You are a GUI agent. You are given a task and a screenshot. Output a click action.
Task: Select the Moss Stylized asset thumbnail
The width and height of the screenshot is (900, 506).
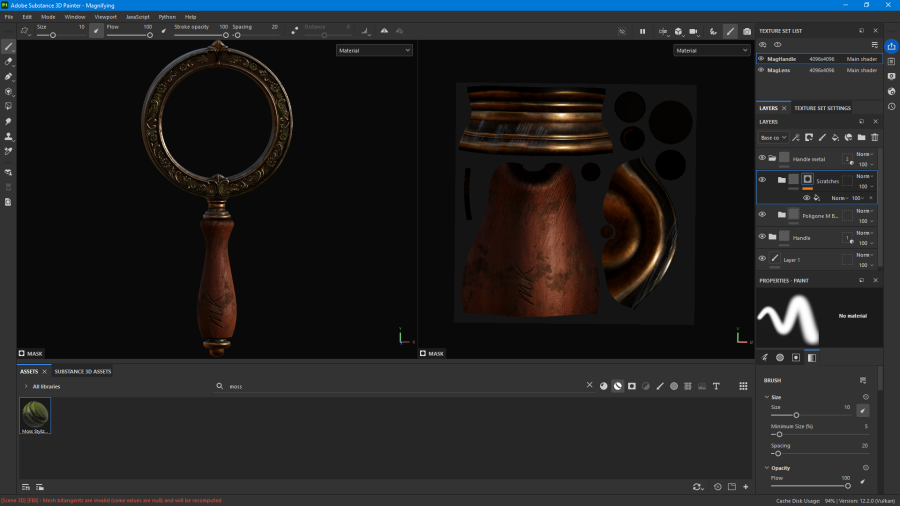click(35, 415)
